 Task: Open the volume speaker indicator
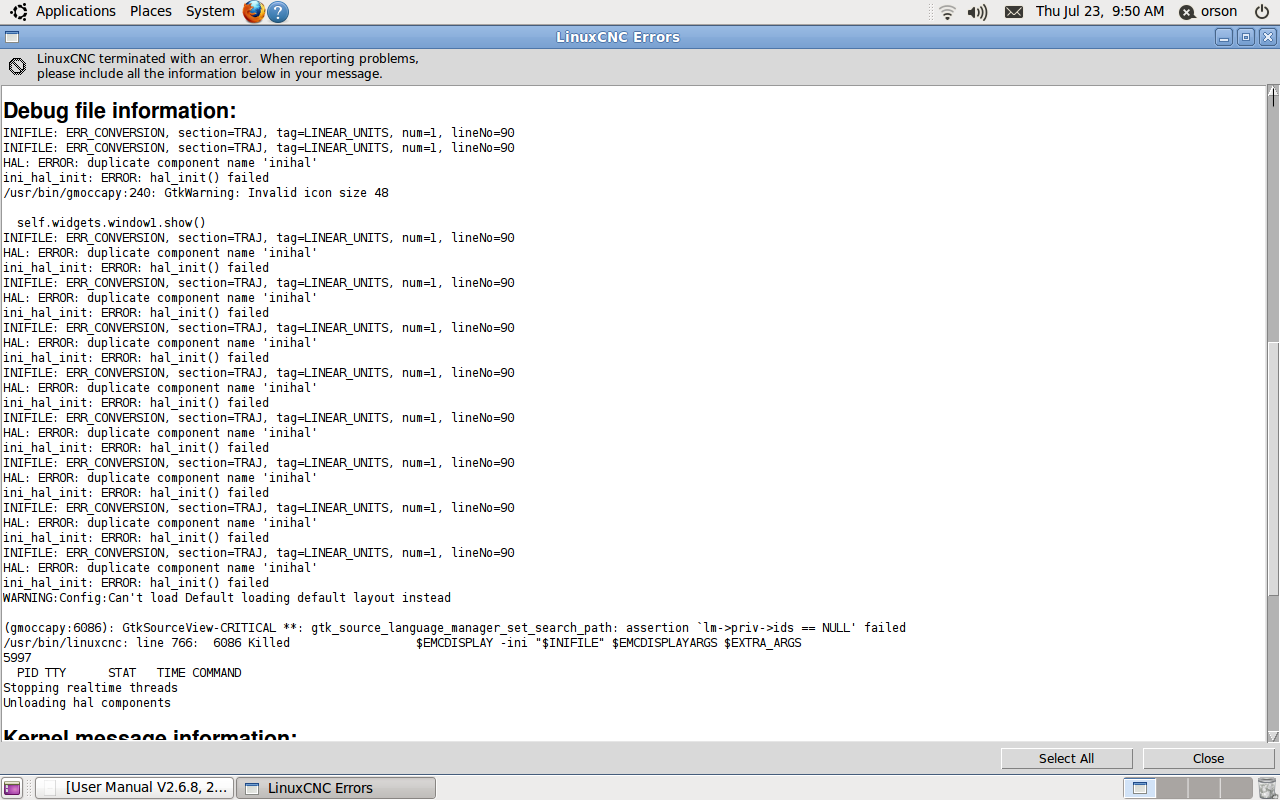coord(977,12)
